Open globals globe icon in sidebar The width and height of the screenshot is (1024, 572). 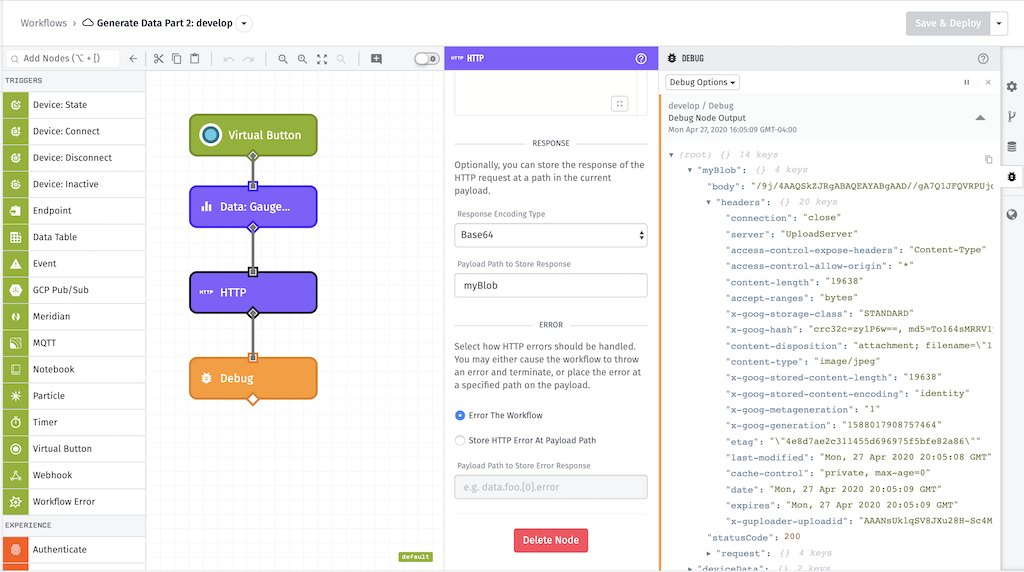click(x=1012, y=215)
